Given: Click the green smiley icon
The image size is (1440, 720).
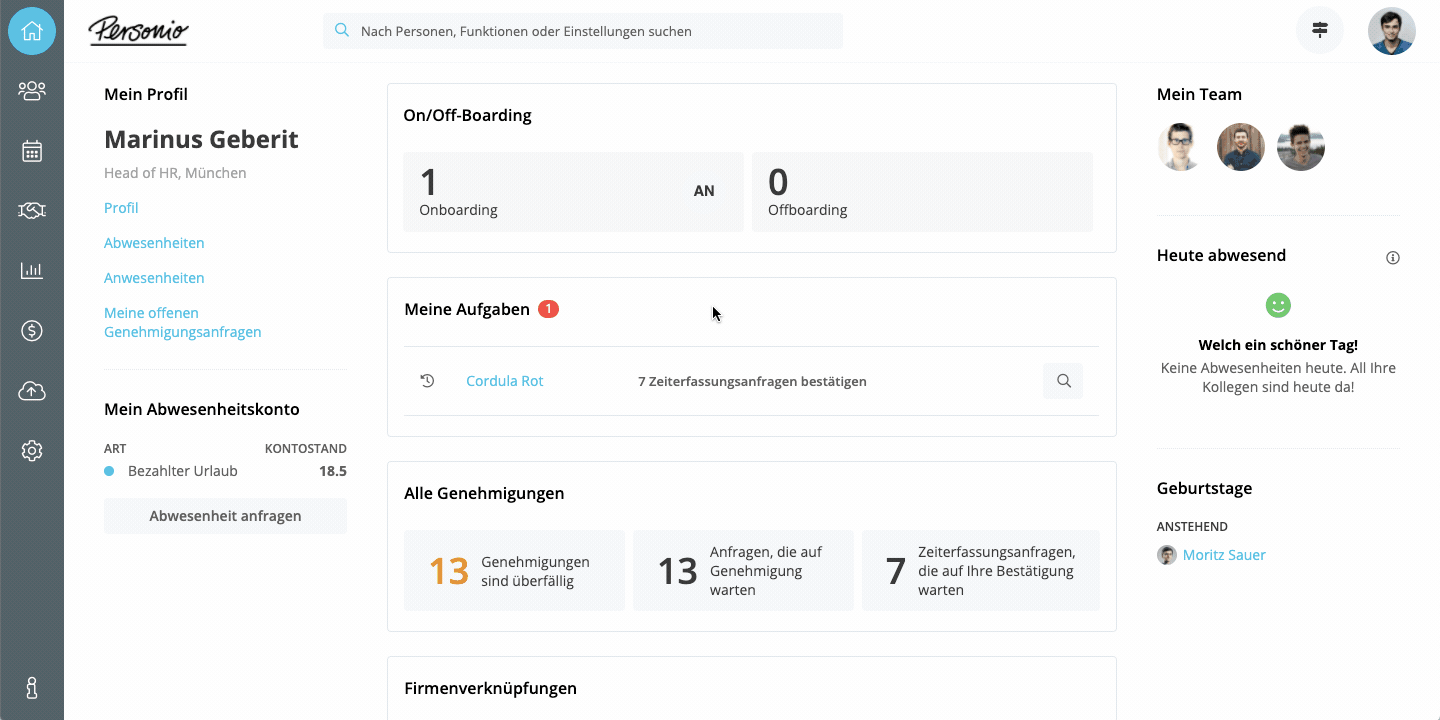Looking at the screenshot, I should 1278,306.
